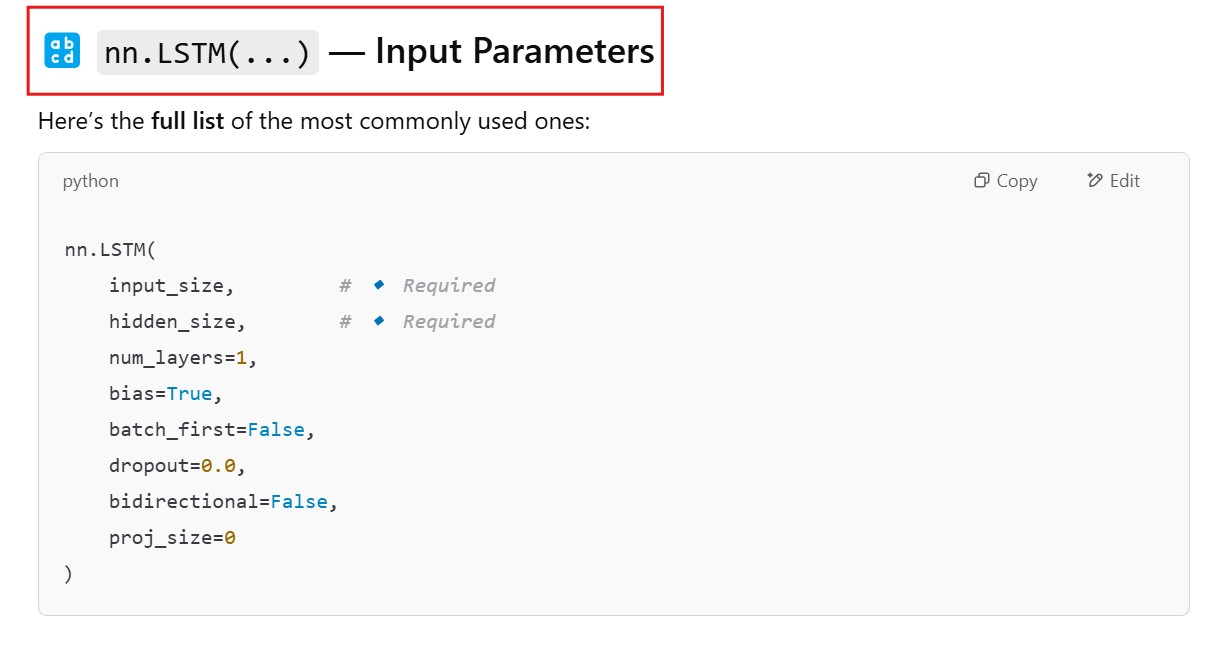The width and height of the screenshot is (1205, 671).
Task: Click the 0.0 value of dropout
Action: [217, 466]
